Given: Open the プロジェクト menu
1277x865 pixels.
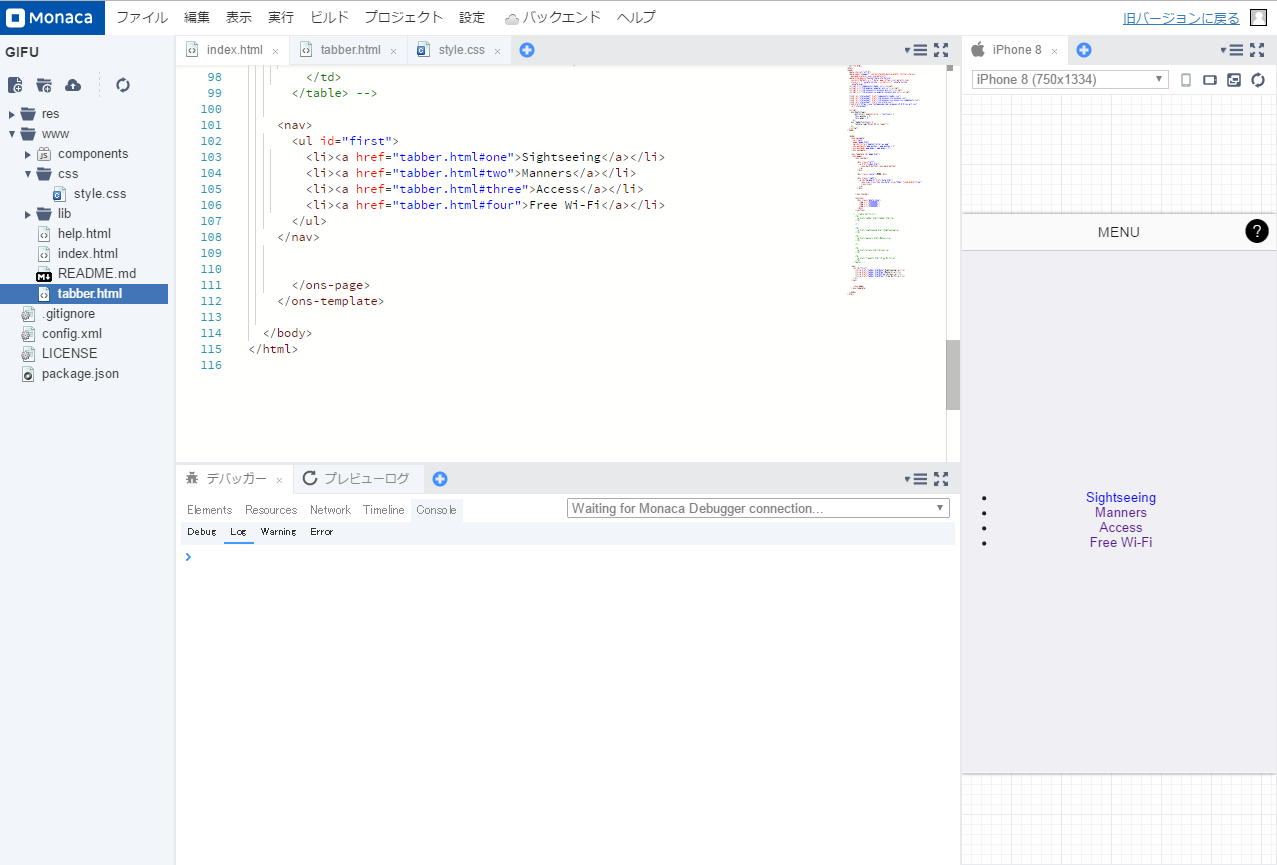Looking at the screenshot, I should click(x=404, y=17).
